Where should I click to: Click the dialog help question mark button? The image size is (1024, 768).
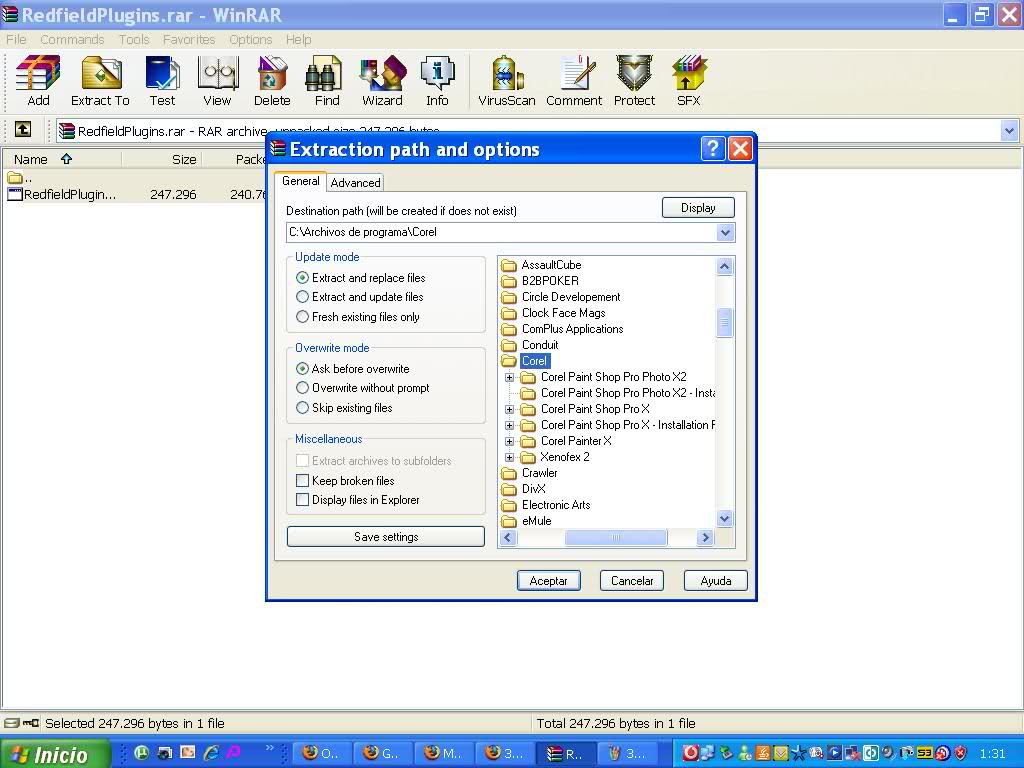pyautogui.click(x=712, y=149)
